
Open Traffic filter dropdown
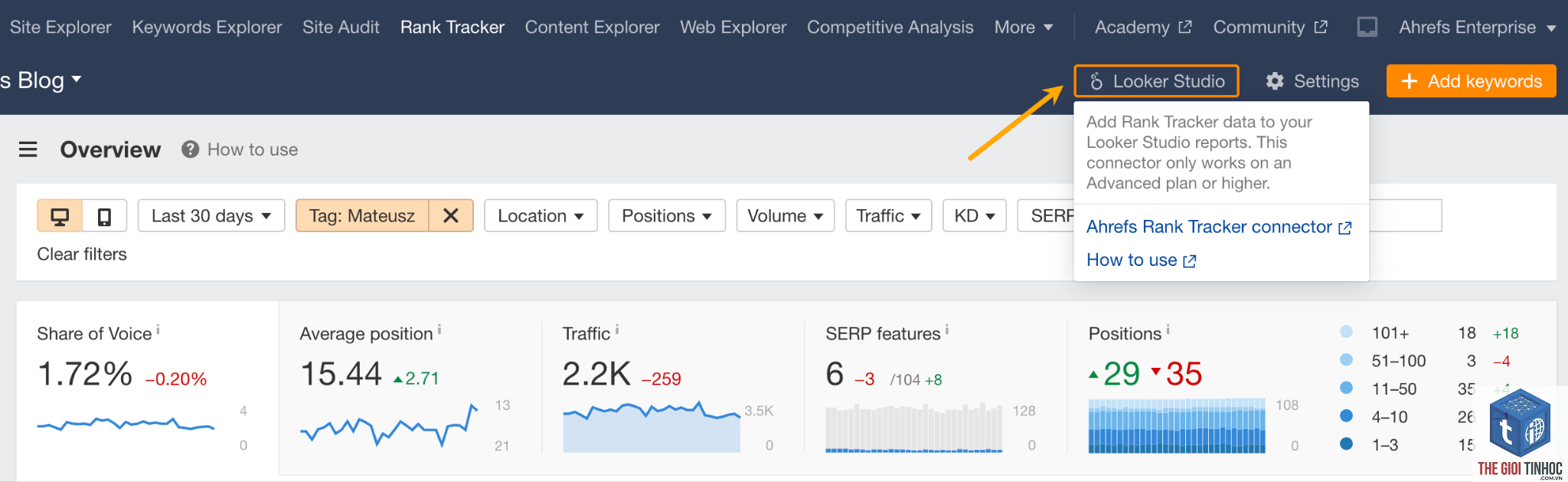(888, 216)
